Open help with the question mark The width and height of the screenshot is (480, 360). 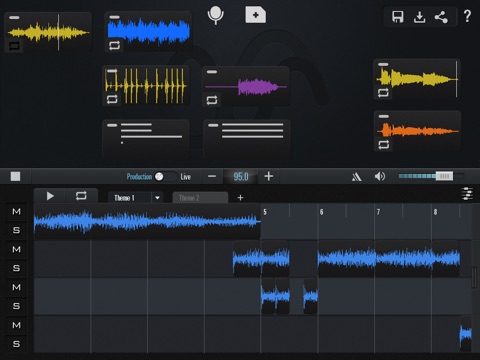coord(467,16)
